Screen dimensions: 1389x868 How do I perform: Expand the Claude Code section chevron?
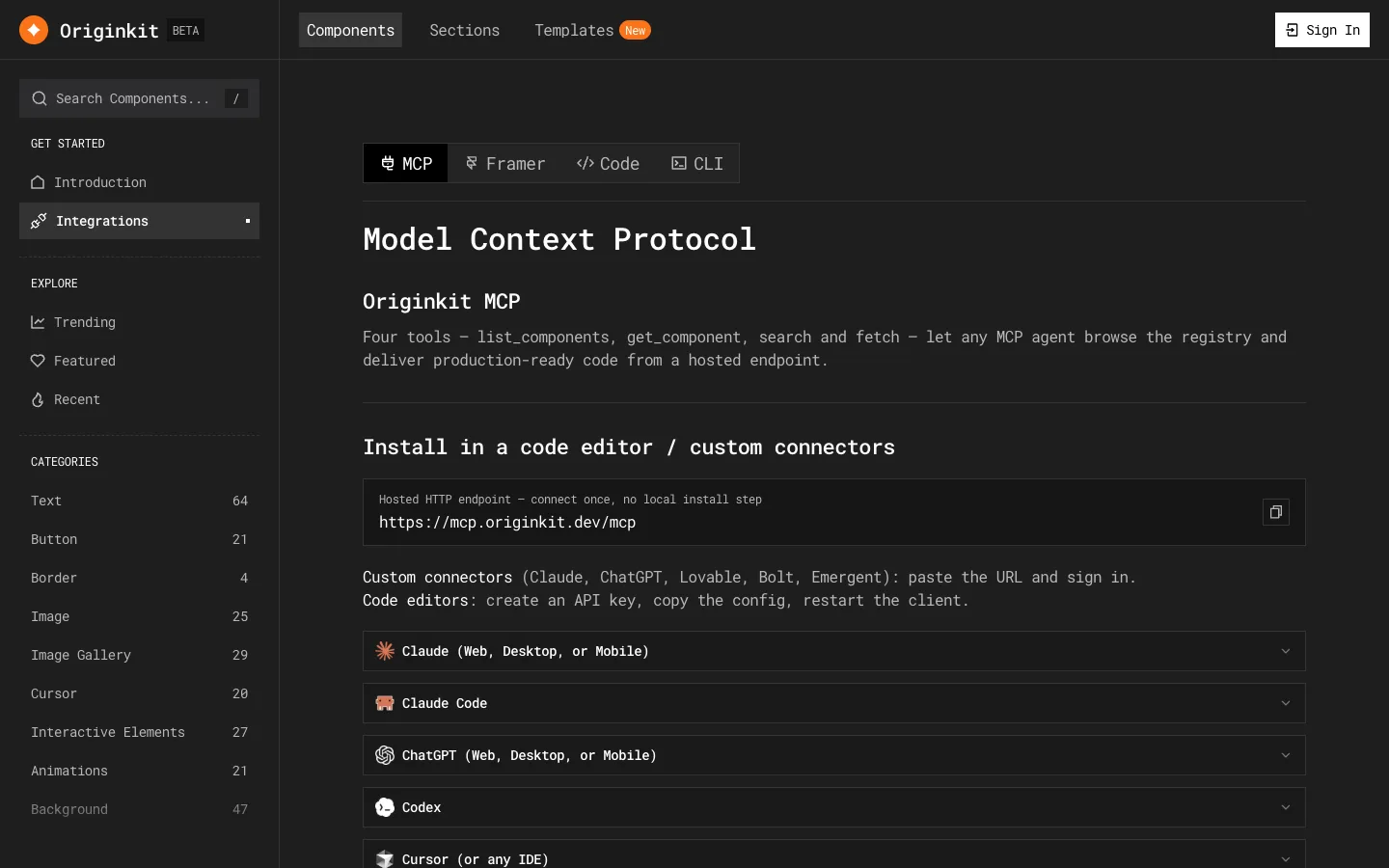(x=1285, y=703)
